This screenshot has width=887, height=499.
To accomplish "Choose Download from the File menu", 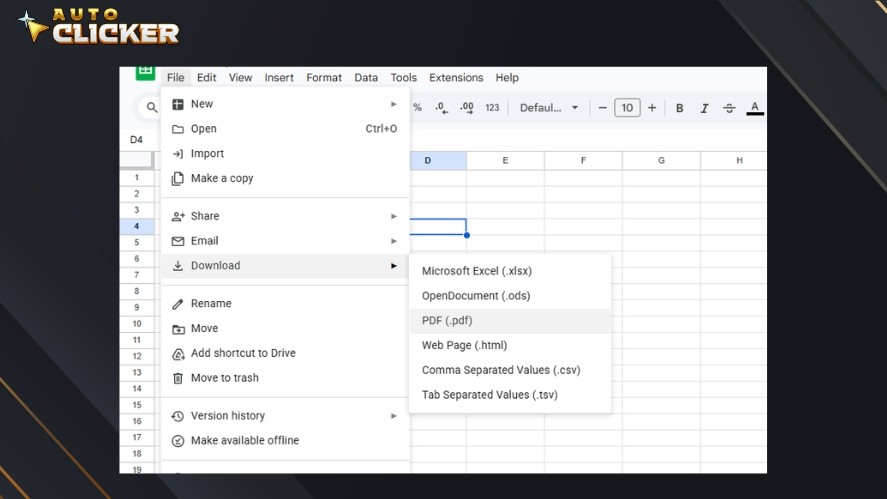I will pyautogui.click(x=285, y=265).
